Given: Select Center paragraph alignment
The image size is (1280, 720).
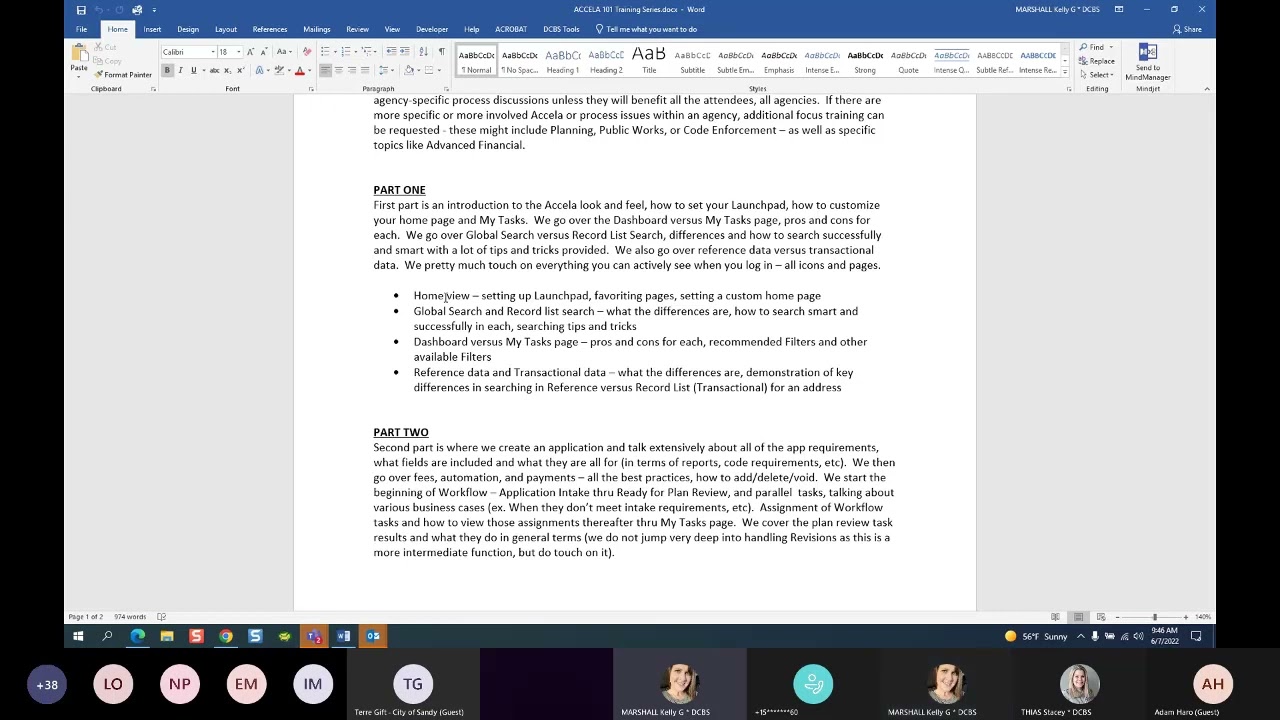Looking at the screenshot, I should tap(338, 70).
